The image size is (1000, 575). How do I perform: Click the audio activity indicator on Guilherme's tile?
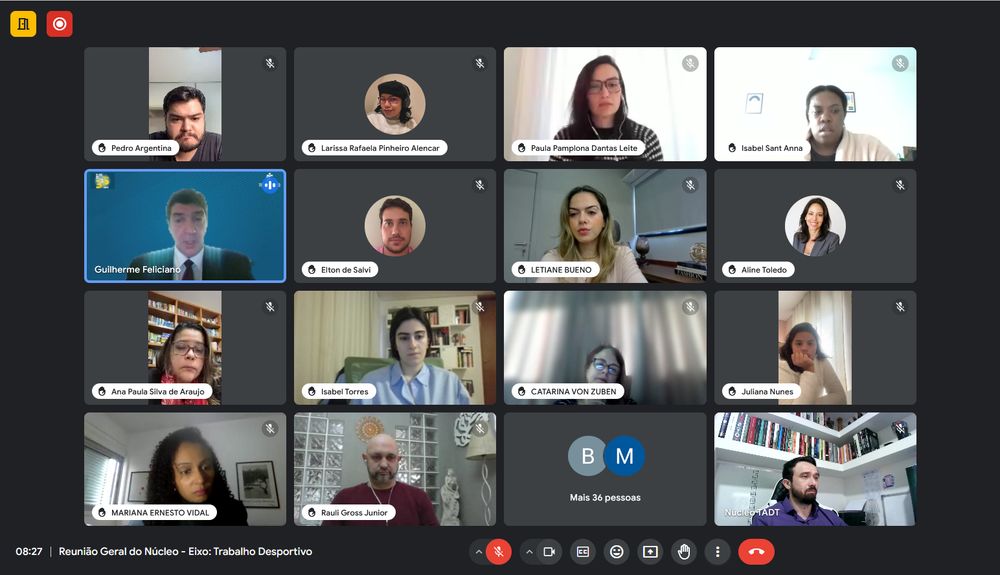pos(270,185)
